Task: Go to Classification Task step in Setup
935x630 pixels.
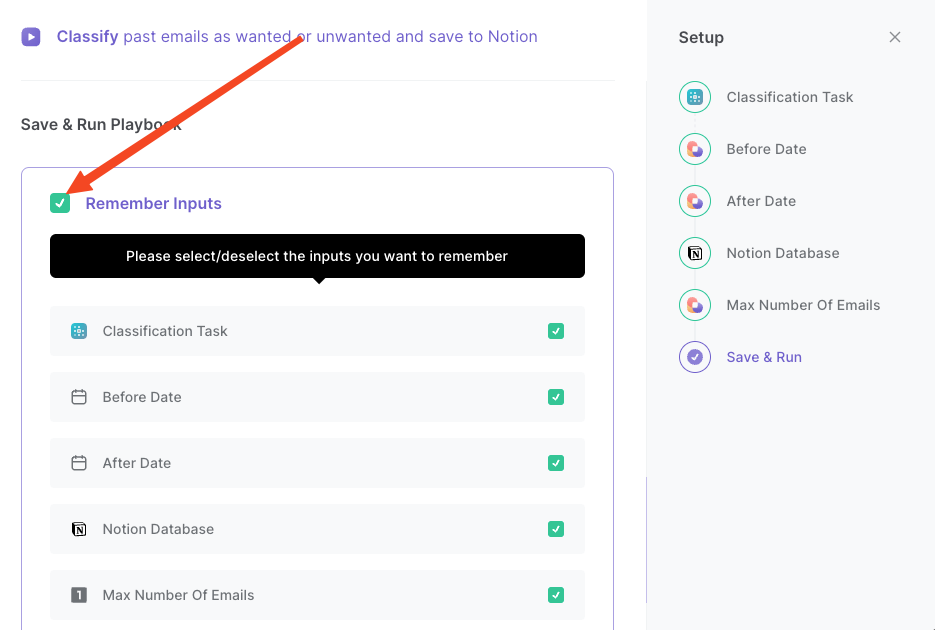Action: (x=790, y=97)
